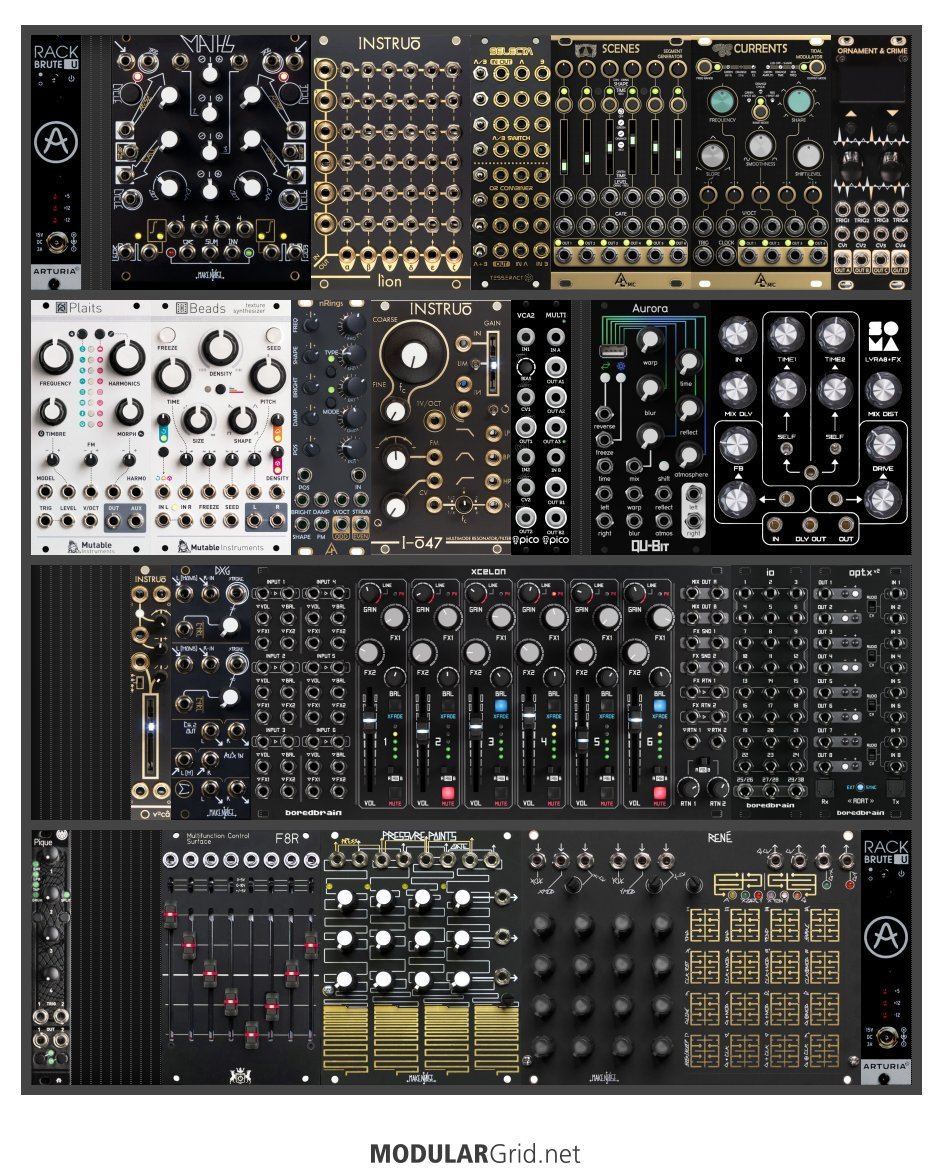The image size is (952, 1175).
Task: Click the Beads title icon
Action: pos(181,308)
